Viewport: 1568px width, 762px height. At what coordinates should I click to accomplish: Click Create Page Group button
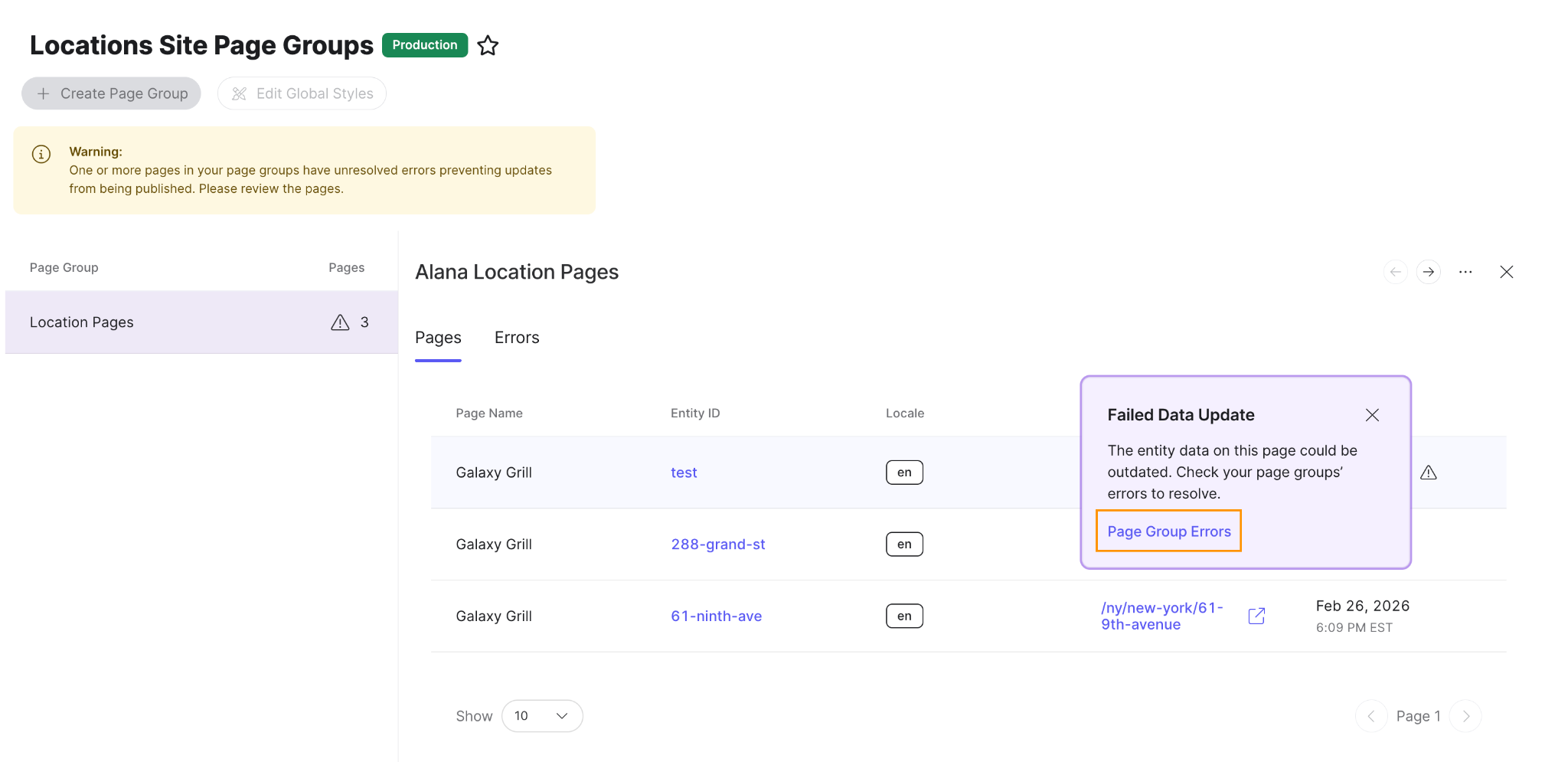tap(111, 93)
